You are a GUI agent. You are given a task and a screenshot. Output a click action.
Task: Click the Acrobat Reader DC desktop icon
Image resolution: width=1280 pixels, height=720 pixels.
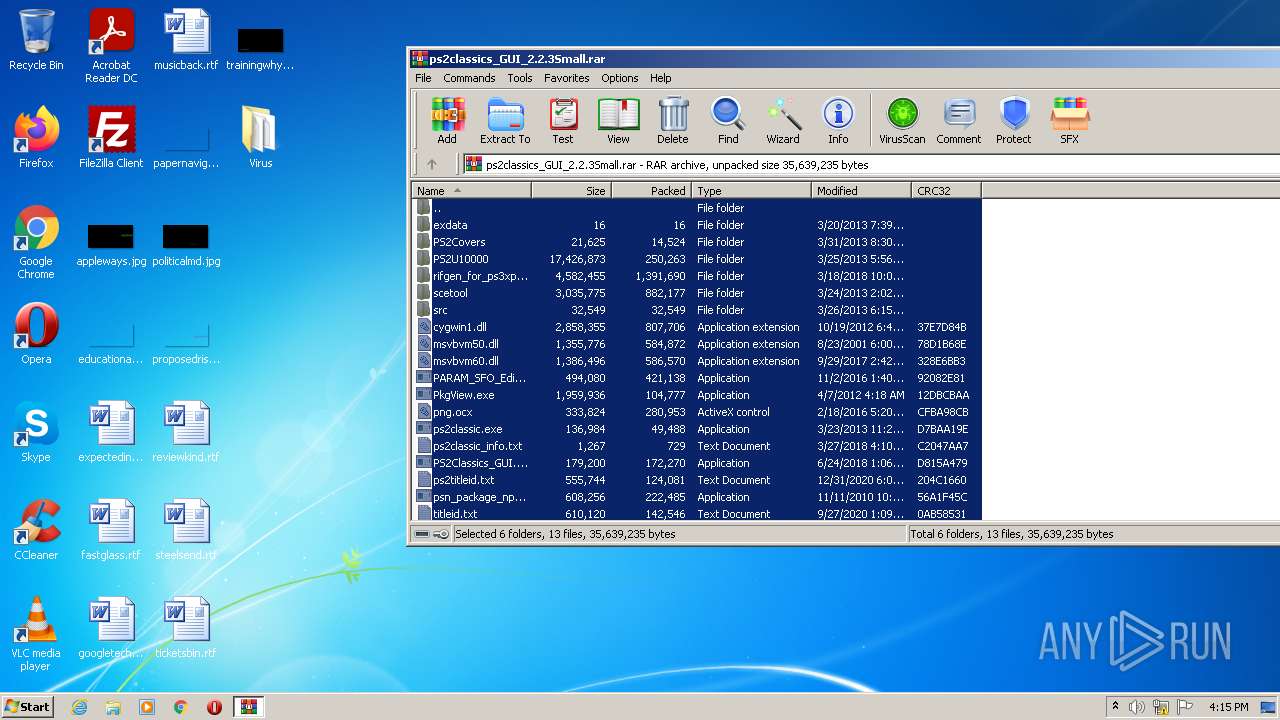(x=111, y=46)
